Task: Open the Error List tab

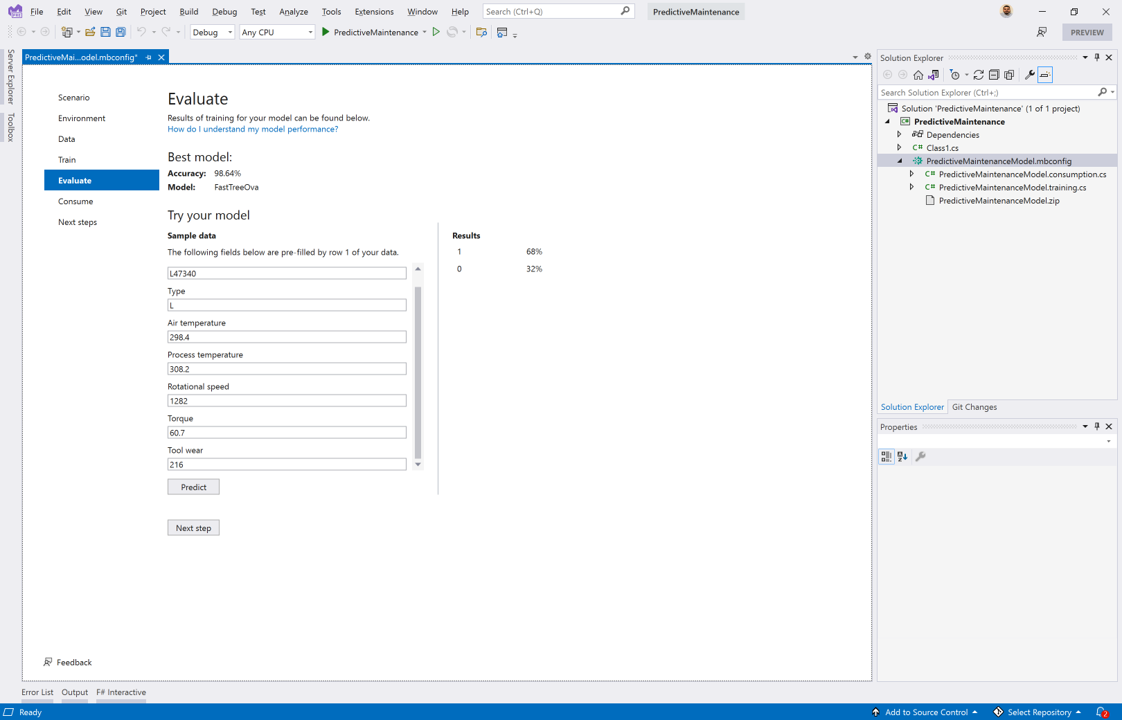Action: click(x=37, y=692)
